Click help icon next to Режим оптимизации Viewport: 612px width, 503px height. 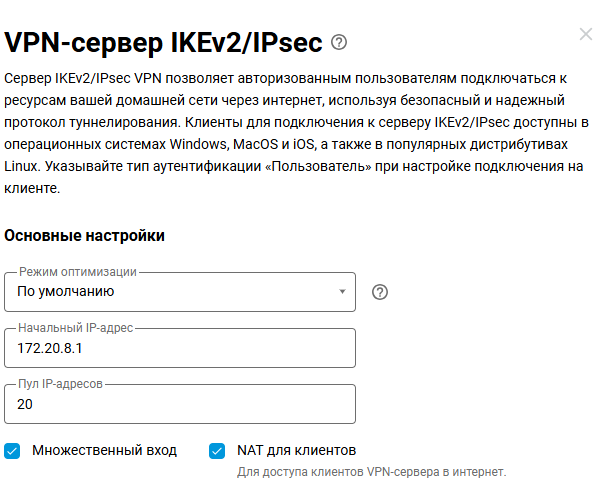(380, 292)
